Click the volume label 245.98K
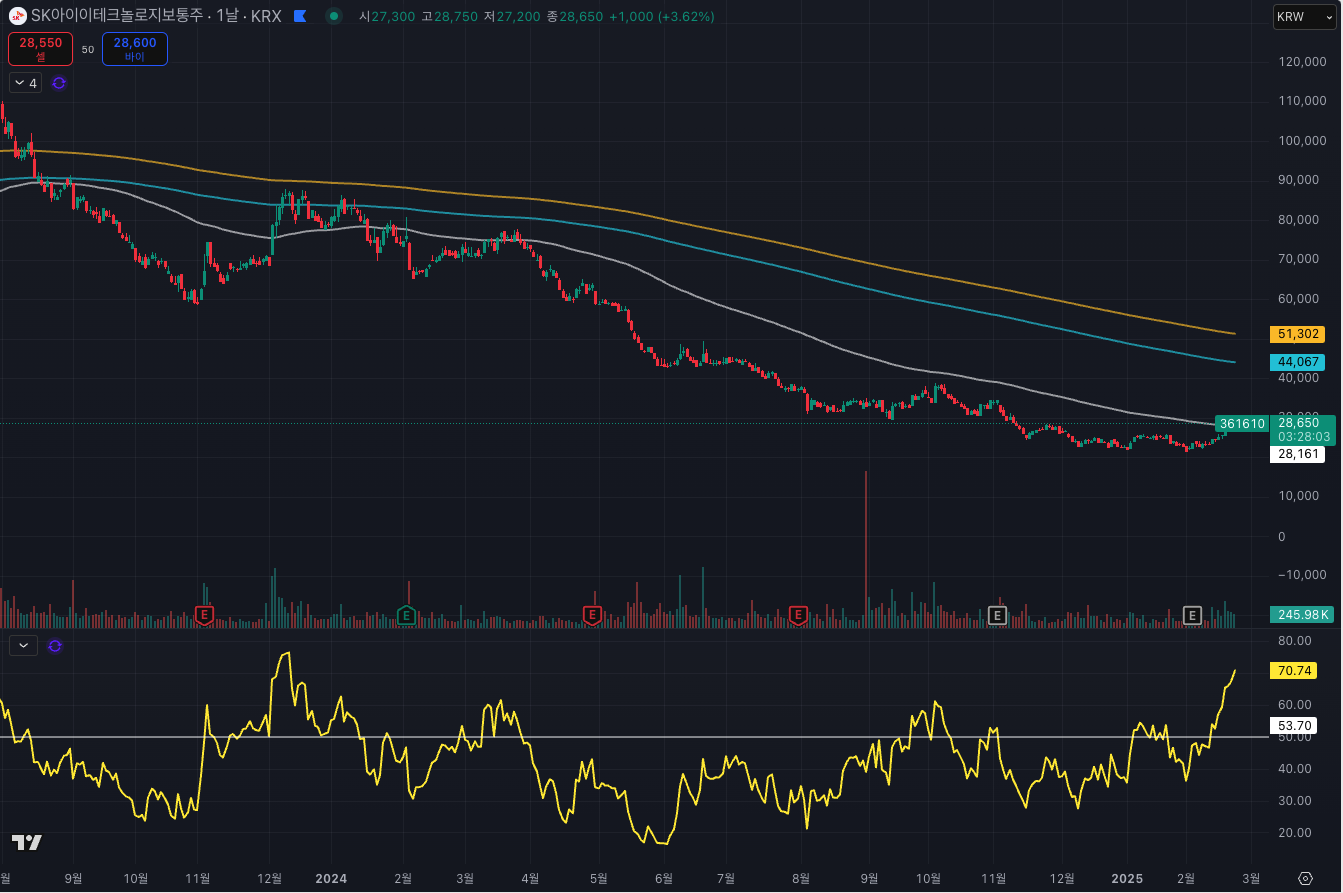The height and width of the screenshot is (893, 1343). click(1303, 614)
